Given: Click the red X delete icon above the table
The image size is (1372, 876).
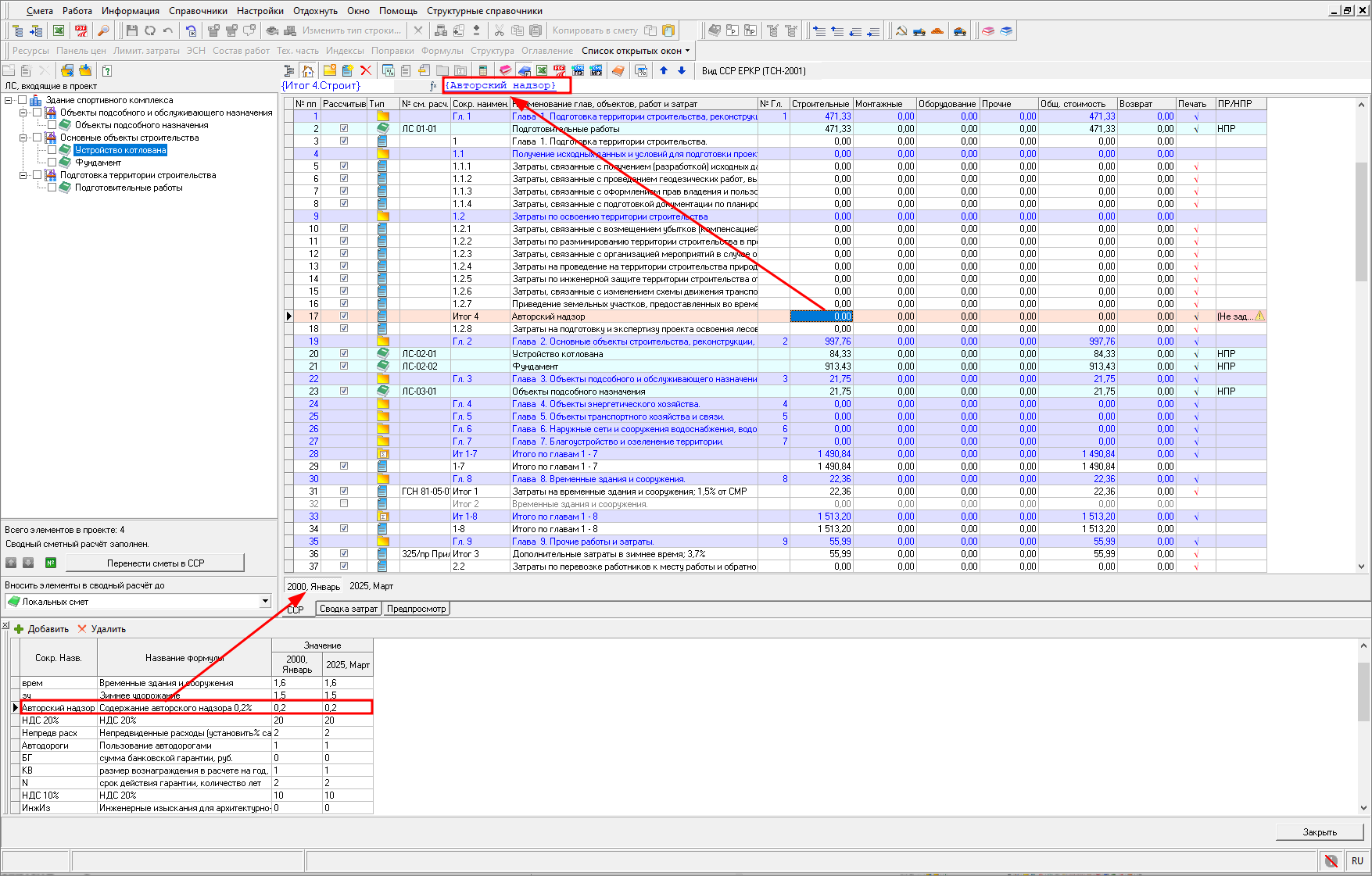Looking at the screenshot, I should click(x=365, y=70).
